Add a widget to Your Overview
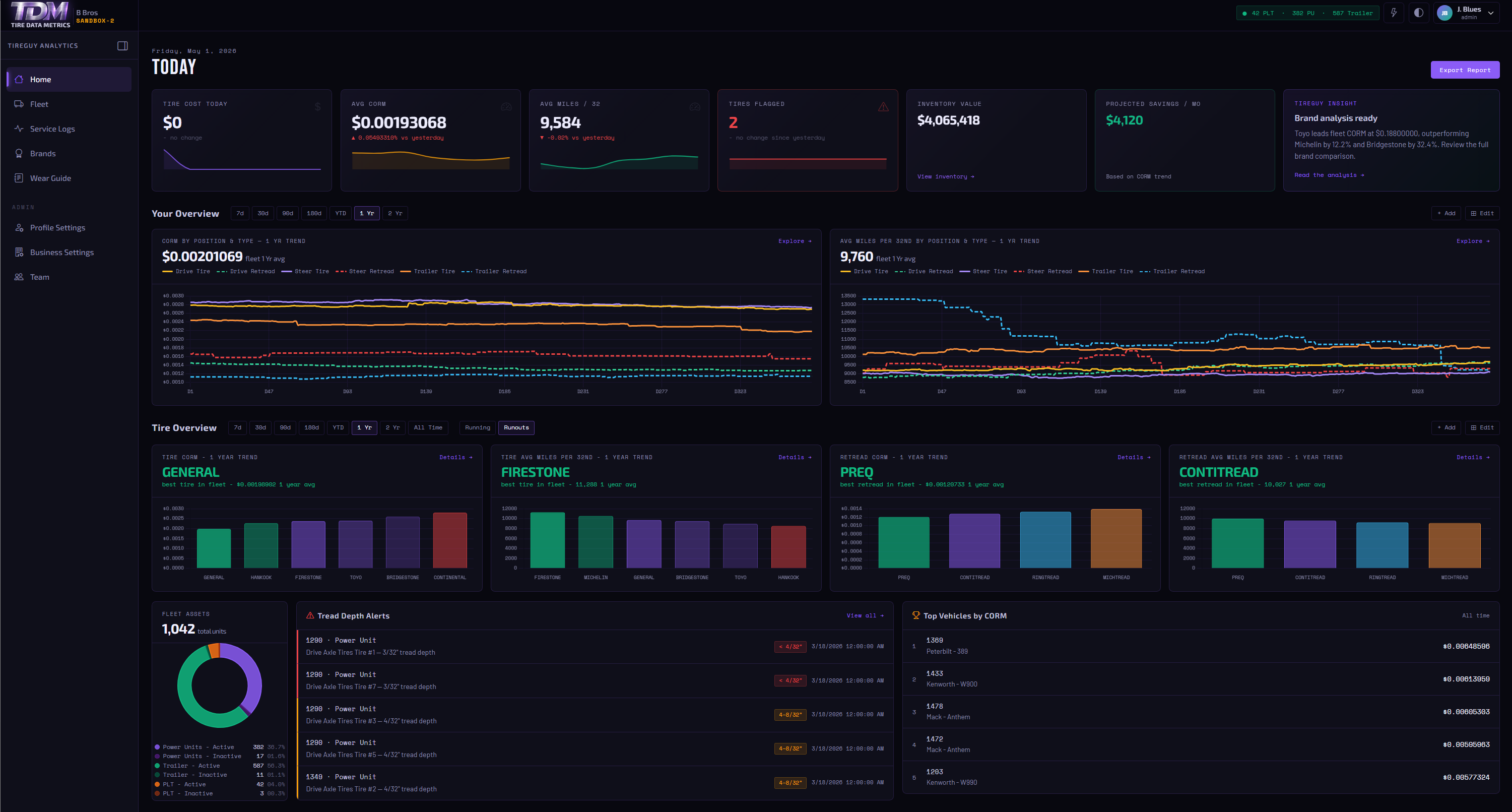 click(1447, 213)
